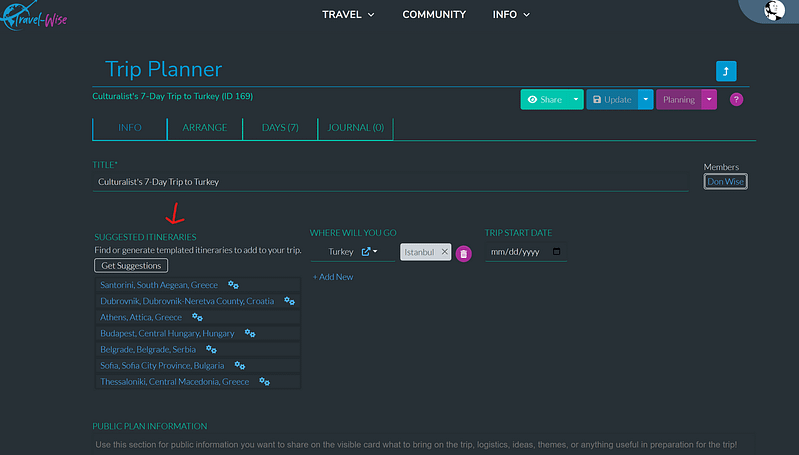Click the Get Suggestions button
799x455 pixels.
point(131,265)
